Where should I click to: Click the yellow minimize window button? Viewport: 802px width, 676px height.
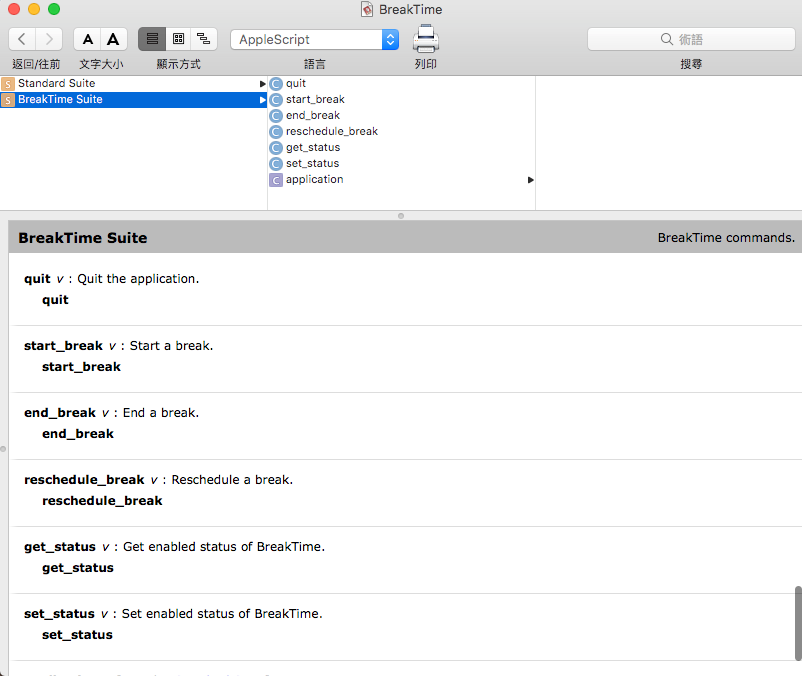(x=34, y=9)
